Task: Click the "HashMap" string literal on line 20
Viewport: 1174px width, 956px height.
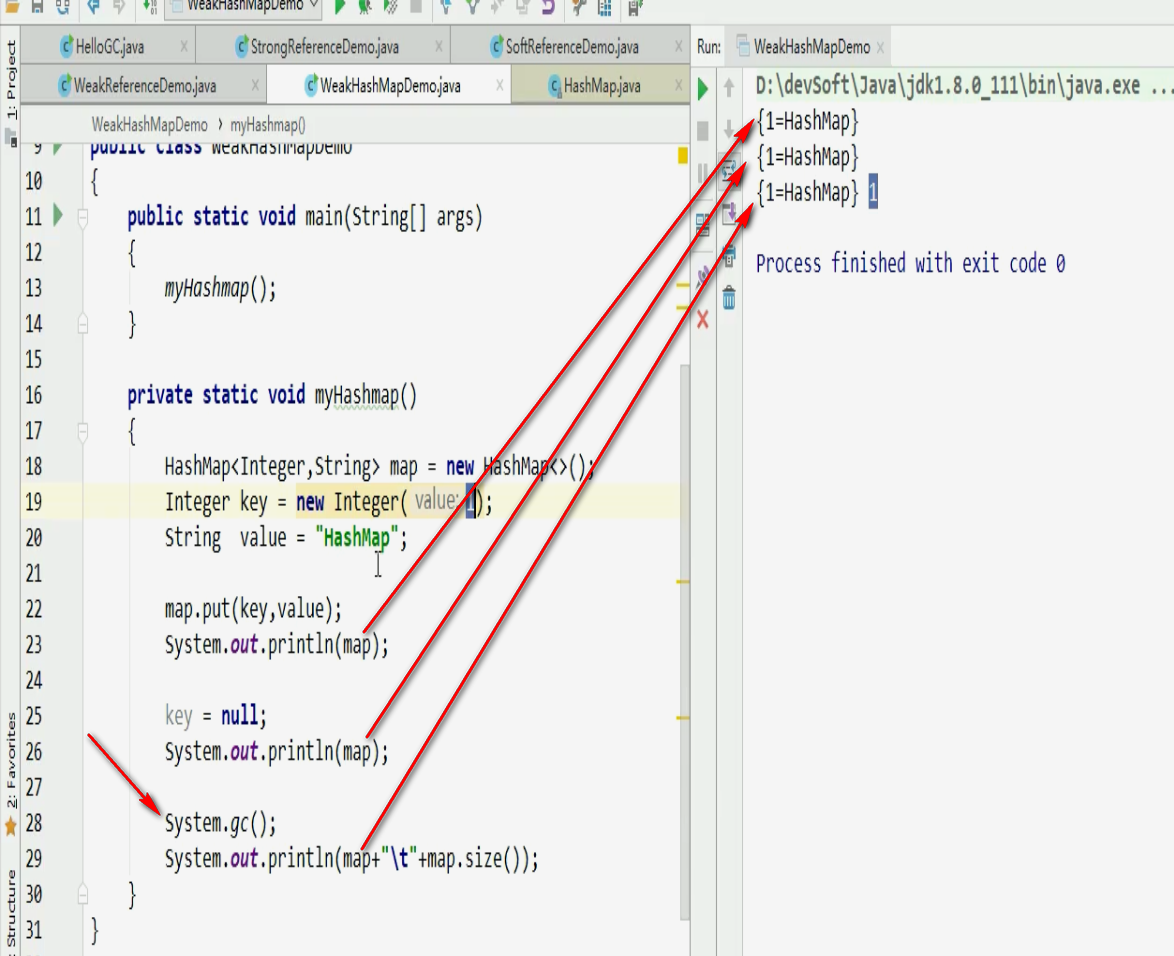Action: click(357, 538)
